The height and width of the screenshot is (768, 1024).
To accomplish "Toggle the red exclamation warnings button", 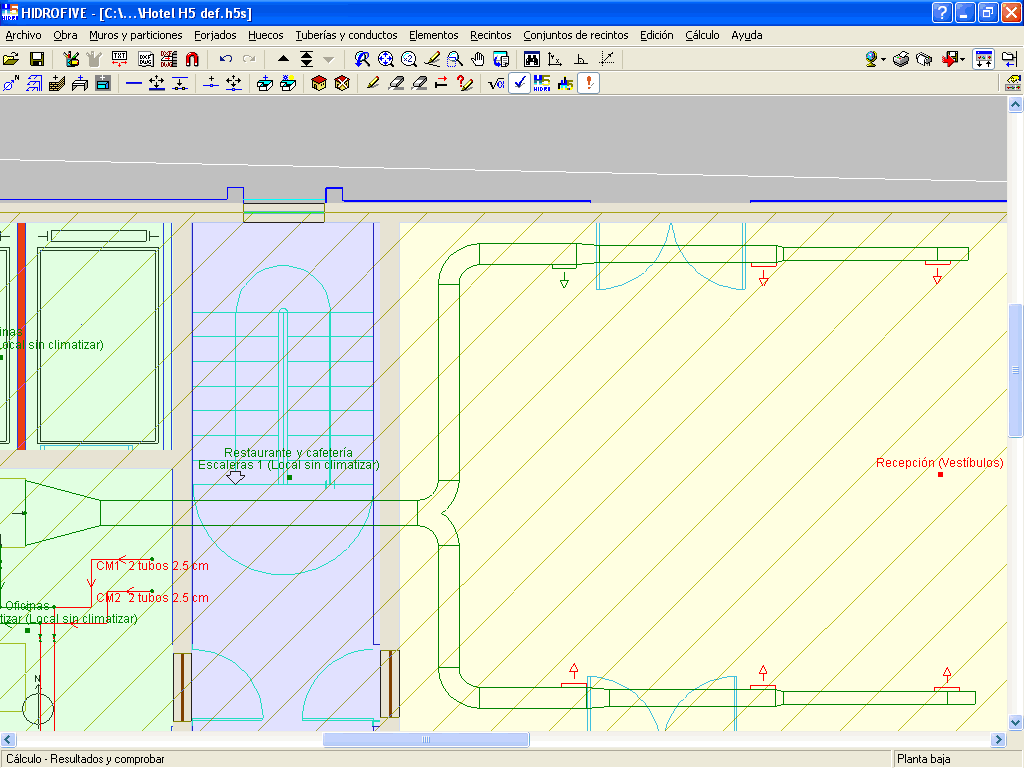I will coord(589,83).
